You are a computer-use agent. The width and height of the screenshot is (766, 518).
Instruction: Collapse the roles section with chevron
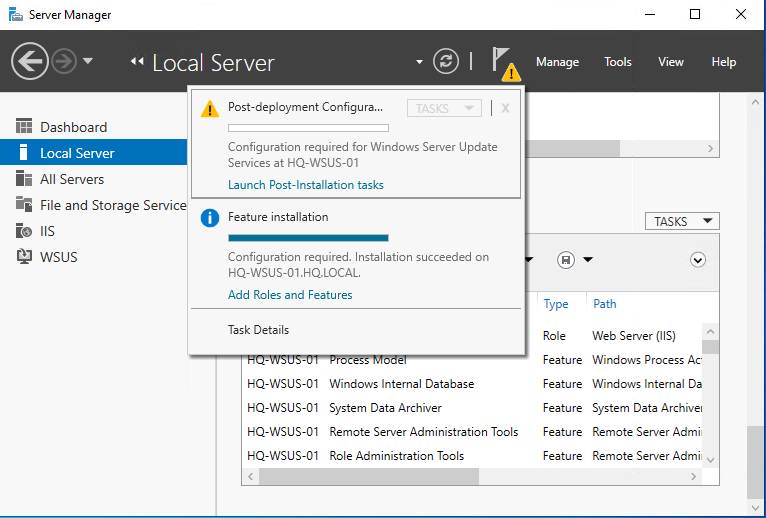(x=698, y=260)
